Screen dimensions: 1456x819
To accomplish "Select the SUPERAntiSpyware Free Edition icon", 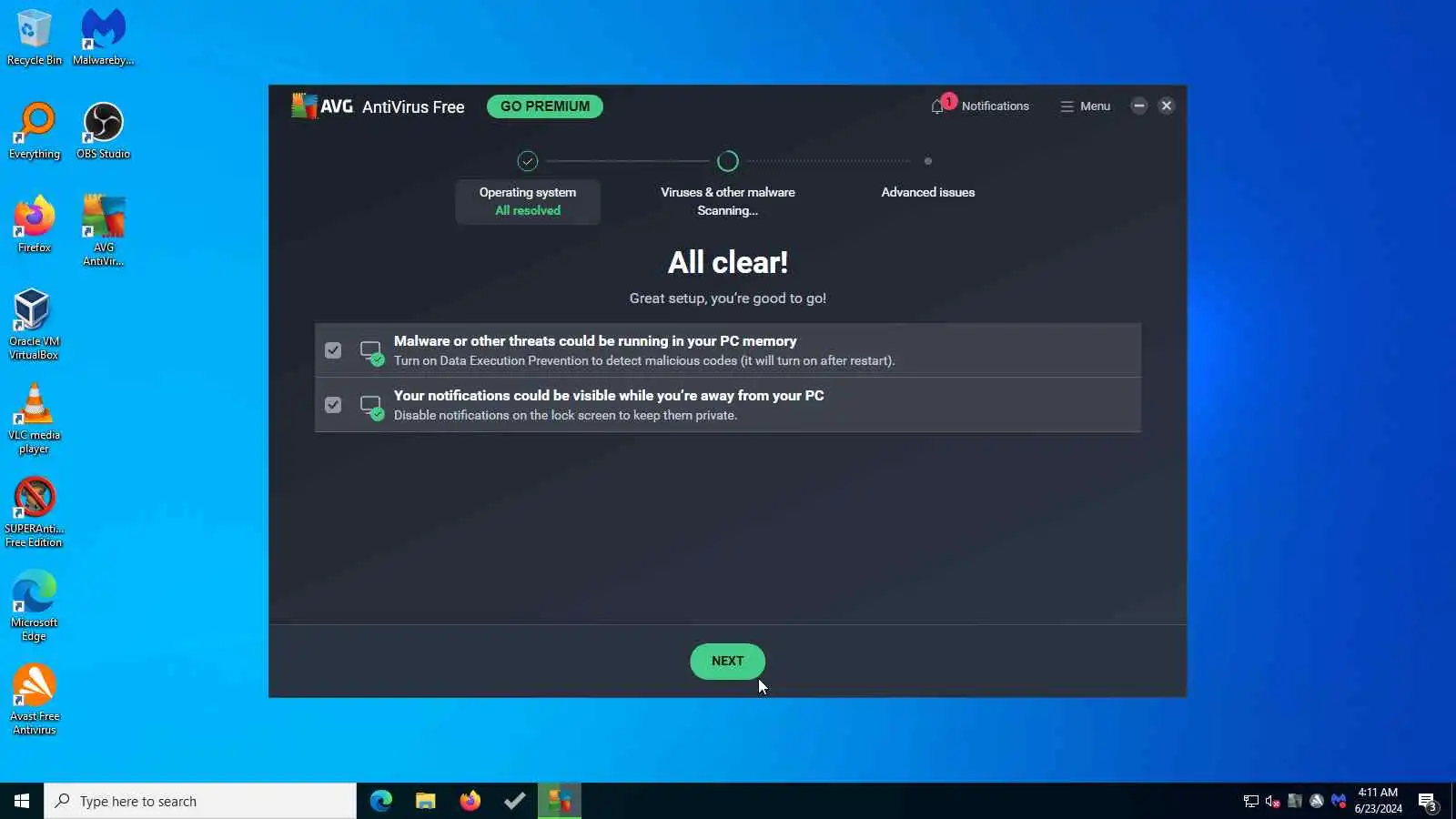I will coord(34,512).
